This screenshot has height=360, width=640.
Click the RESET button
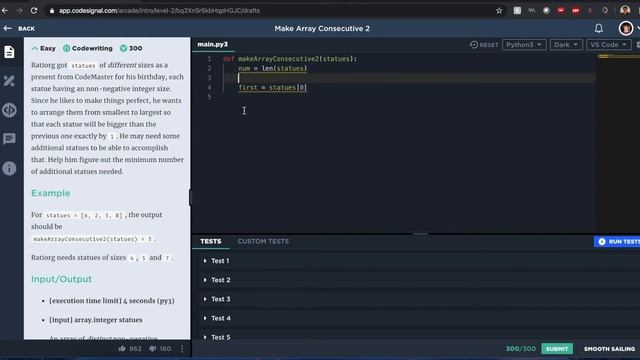tap(484, 44)
